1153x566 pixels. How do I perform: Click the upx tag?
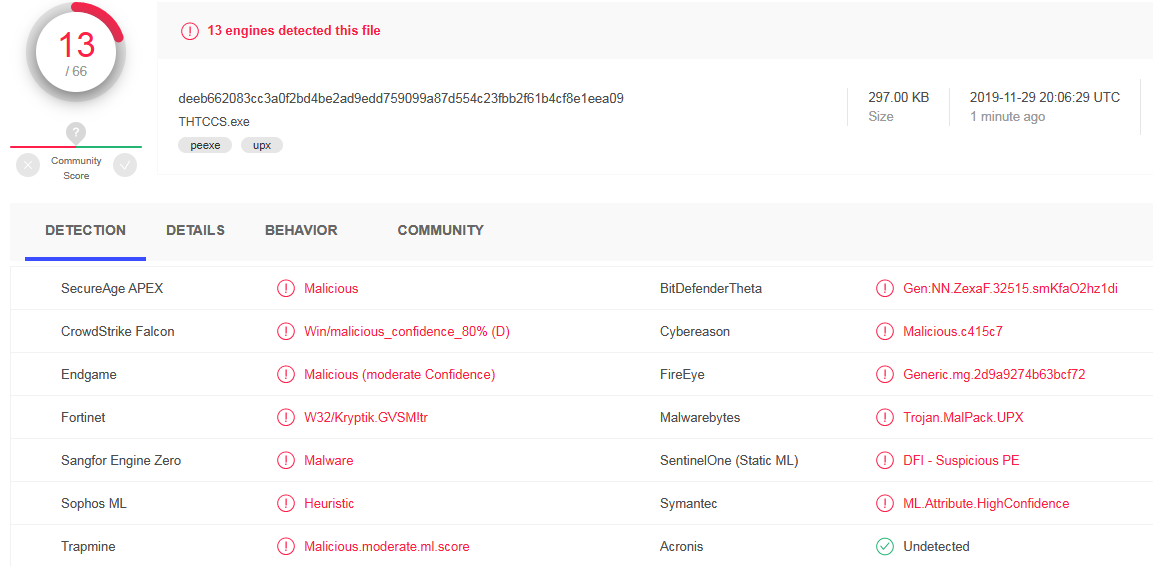262,145
